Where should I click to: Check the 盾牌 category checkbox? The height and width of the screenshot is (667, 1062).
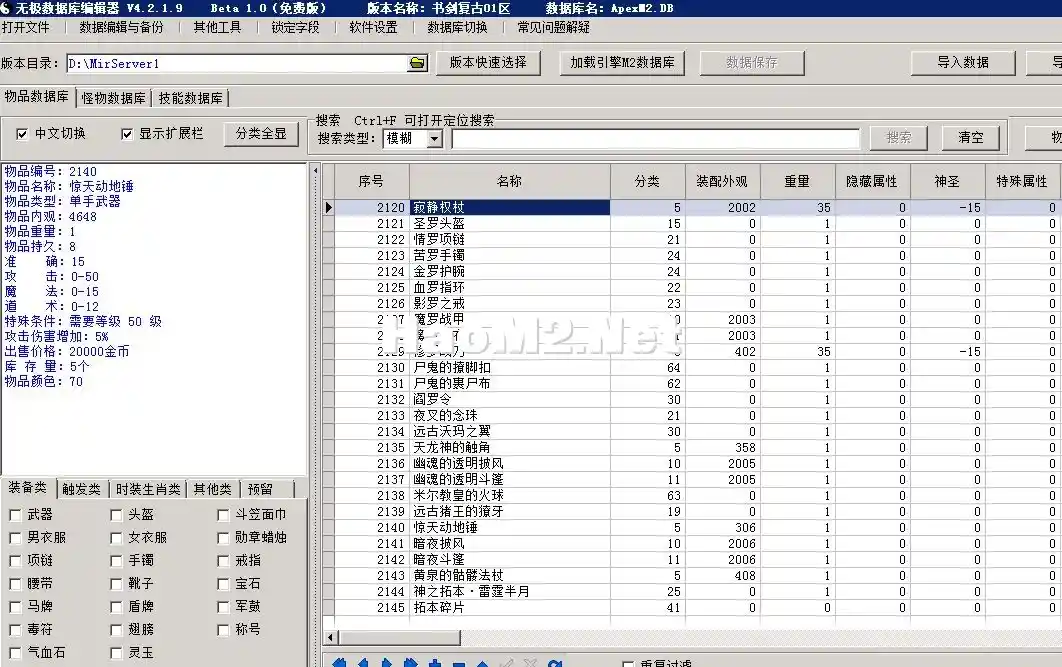coord(116,607)
